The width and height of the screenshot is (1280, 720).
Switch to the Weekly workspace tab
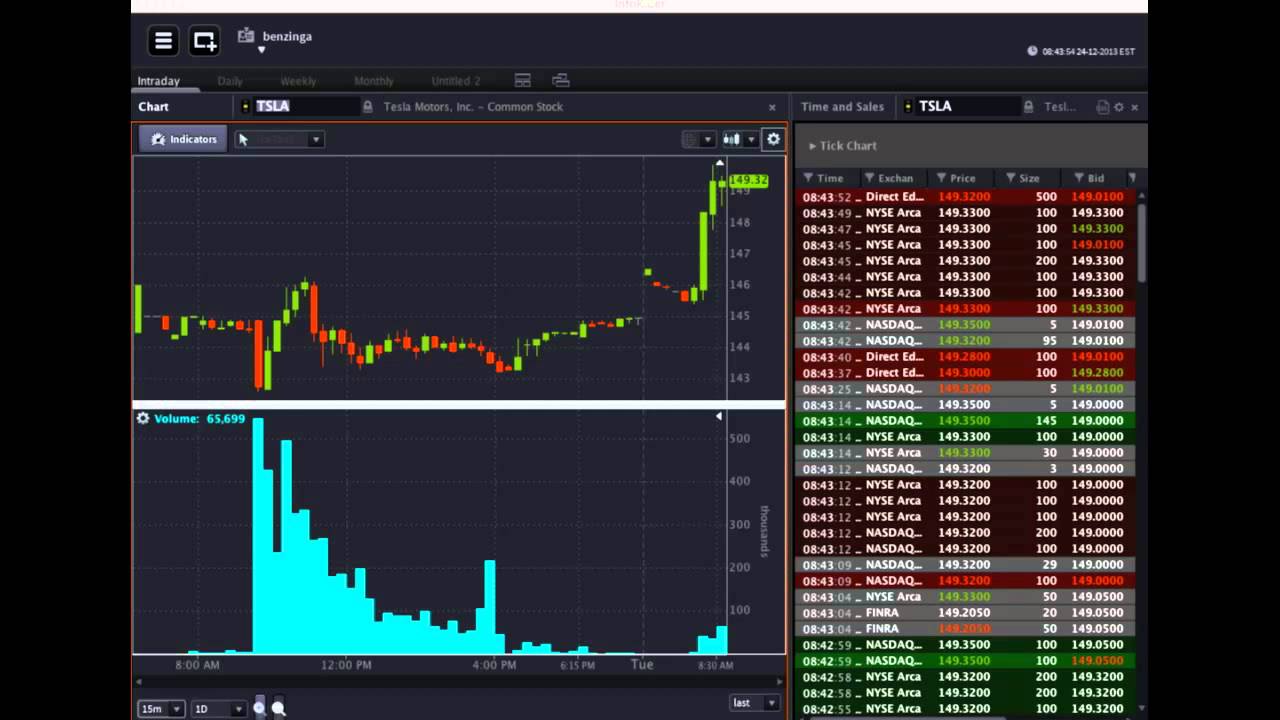pos(298,81)
